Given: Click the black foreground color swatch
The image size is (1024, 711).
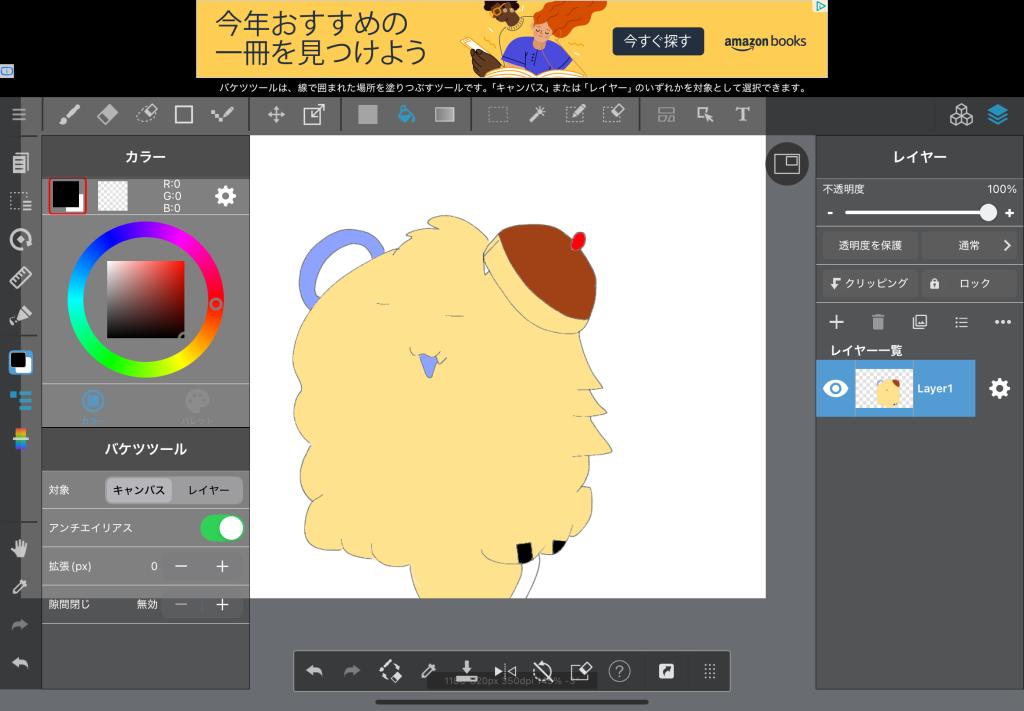Looking at the screenshot, I should click(x=66, y=194).
